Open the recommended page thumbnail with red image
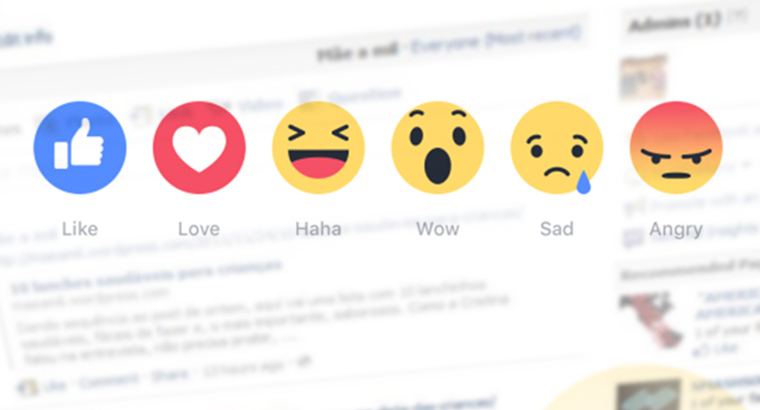The height and width of the screenshot is (410, 760). tap(649, 319)
